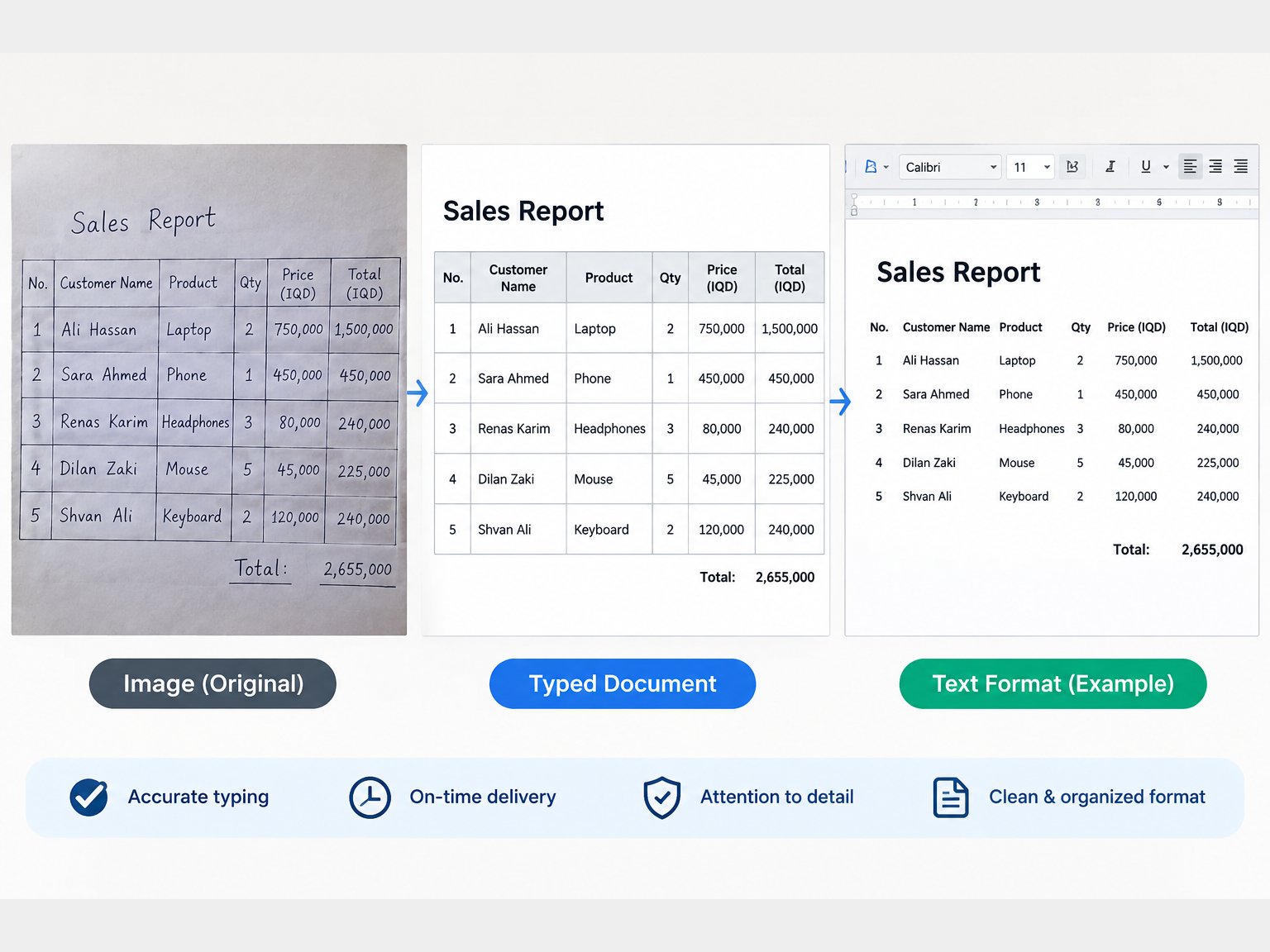Screen dimensions: 1270x952
Task: Click "1,500,000" in the middle bordered table
Action: click(790, 329)
